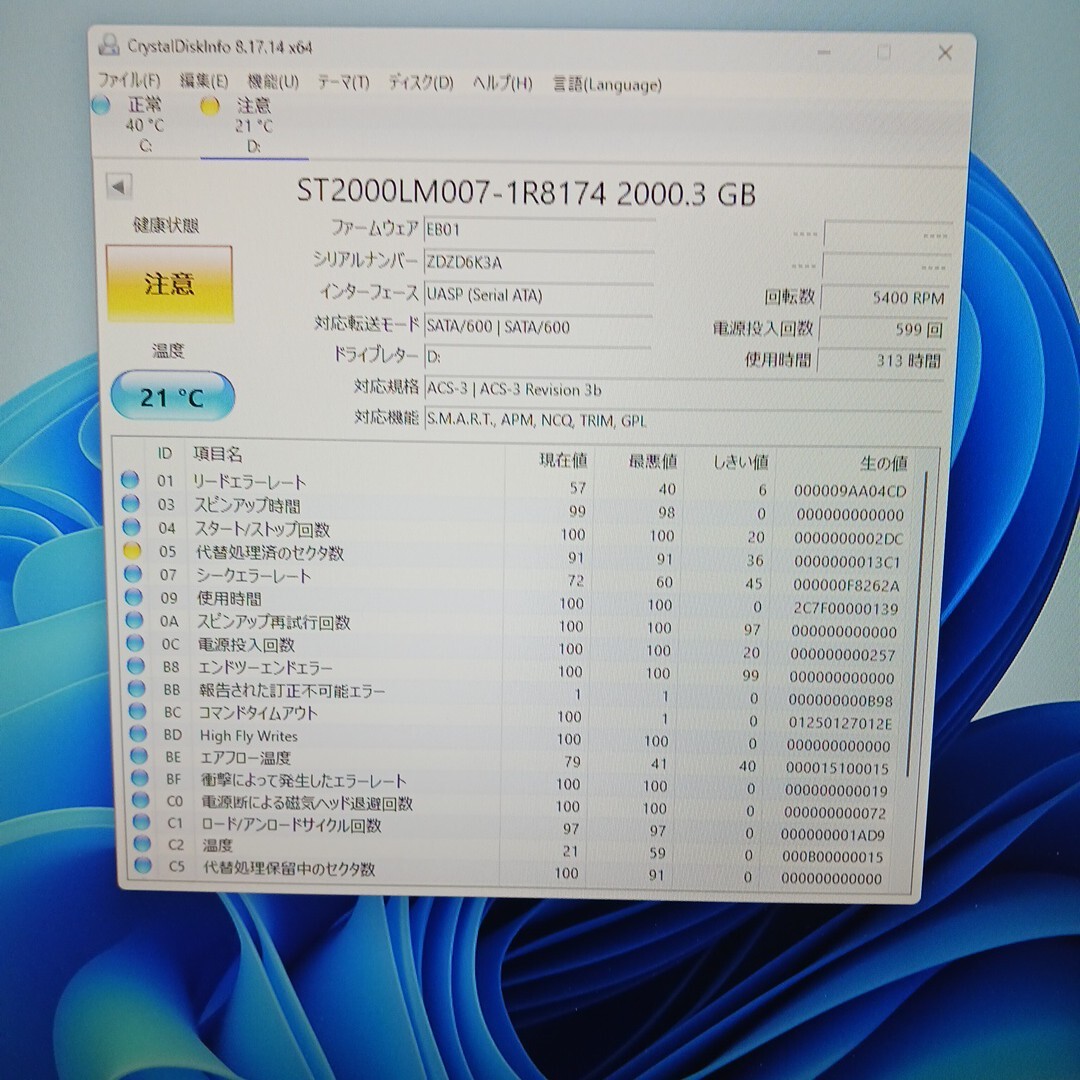The height and width of the screenshot is (1080, 1080).
Task: Click the blue status icon of row 03
Action: pos(130,503)
